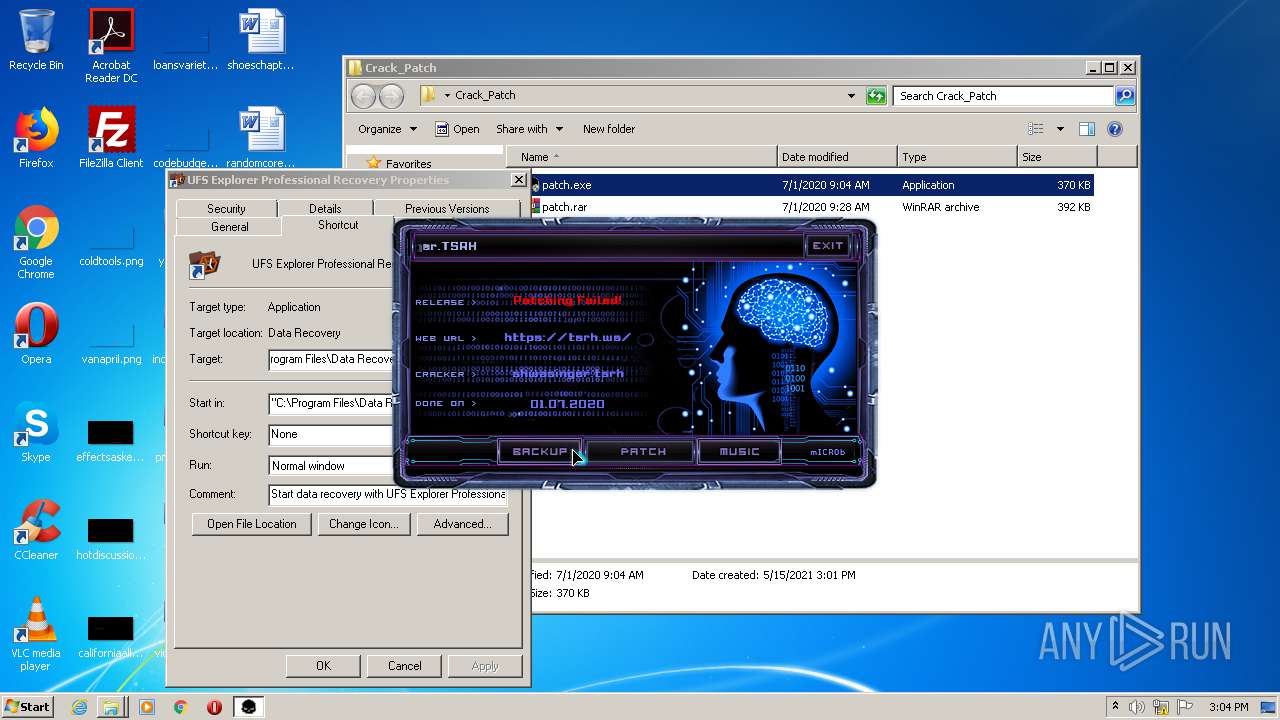1280x720 pixels.
Task: Open Firefox desktop shortcut
Action: (36, 138)
